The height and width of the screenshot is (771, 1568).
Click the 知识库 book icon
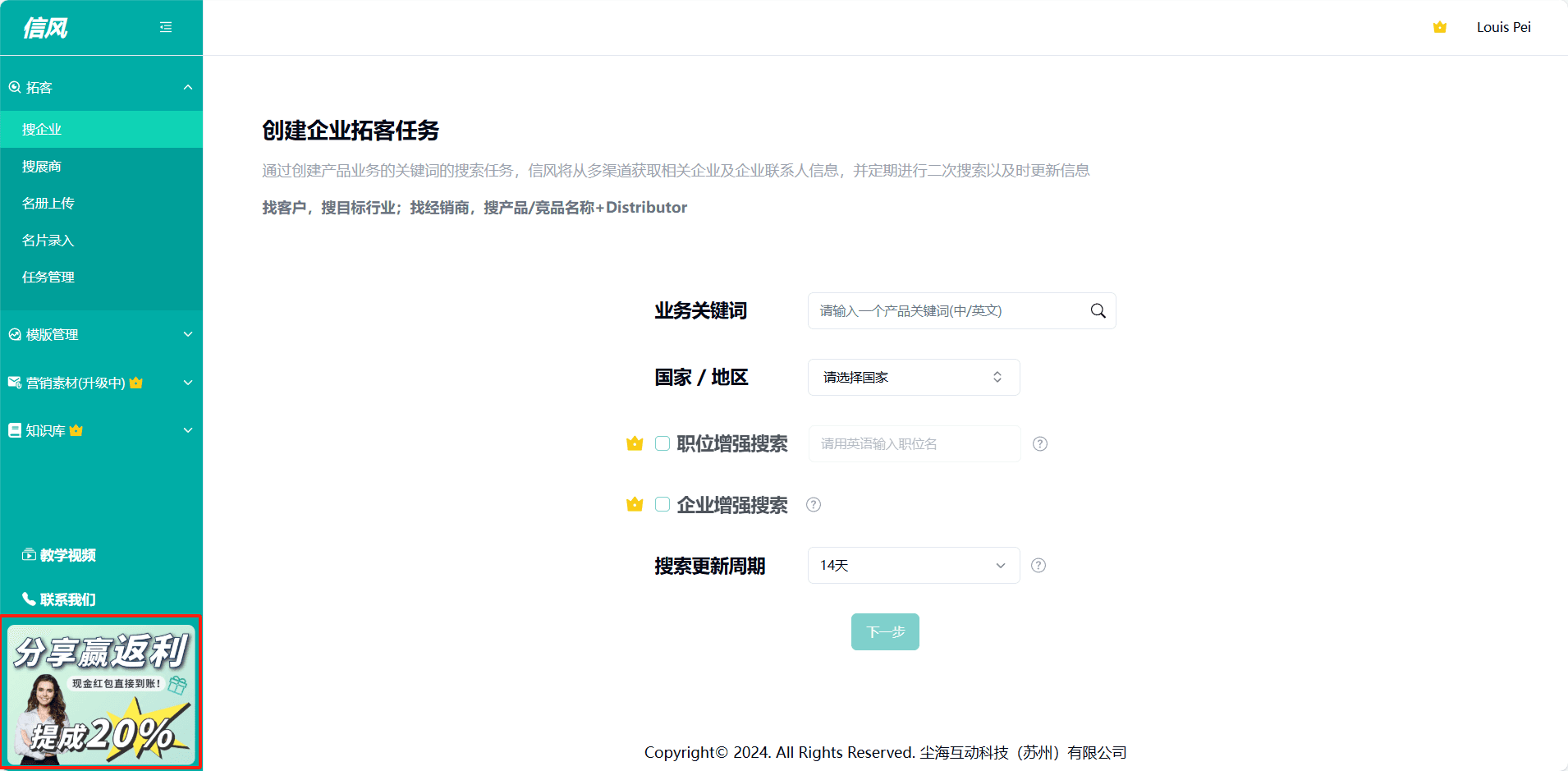pyautogui.click(x=15, y=430)
